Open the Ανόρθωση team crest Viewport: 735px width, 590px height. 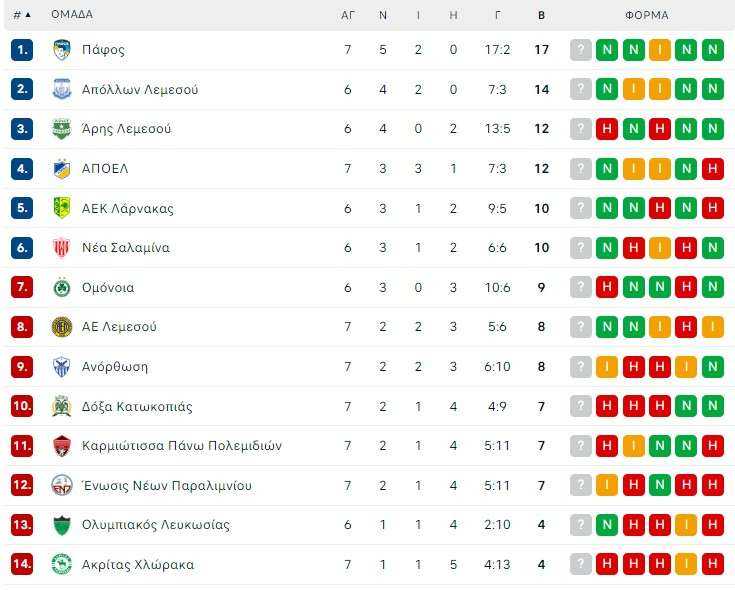click(x=61, y=366)
